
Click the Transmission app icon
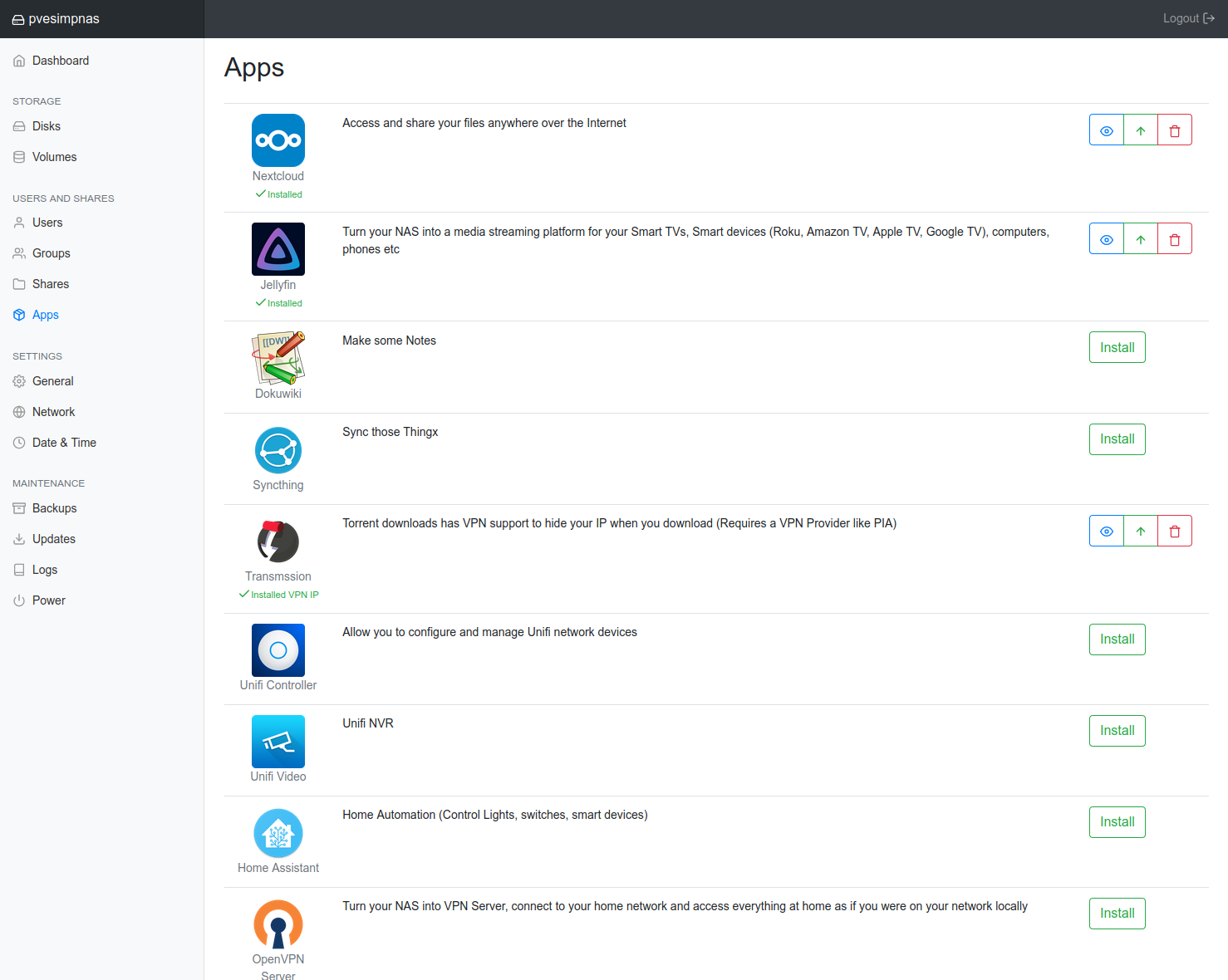(278, 541)
